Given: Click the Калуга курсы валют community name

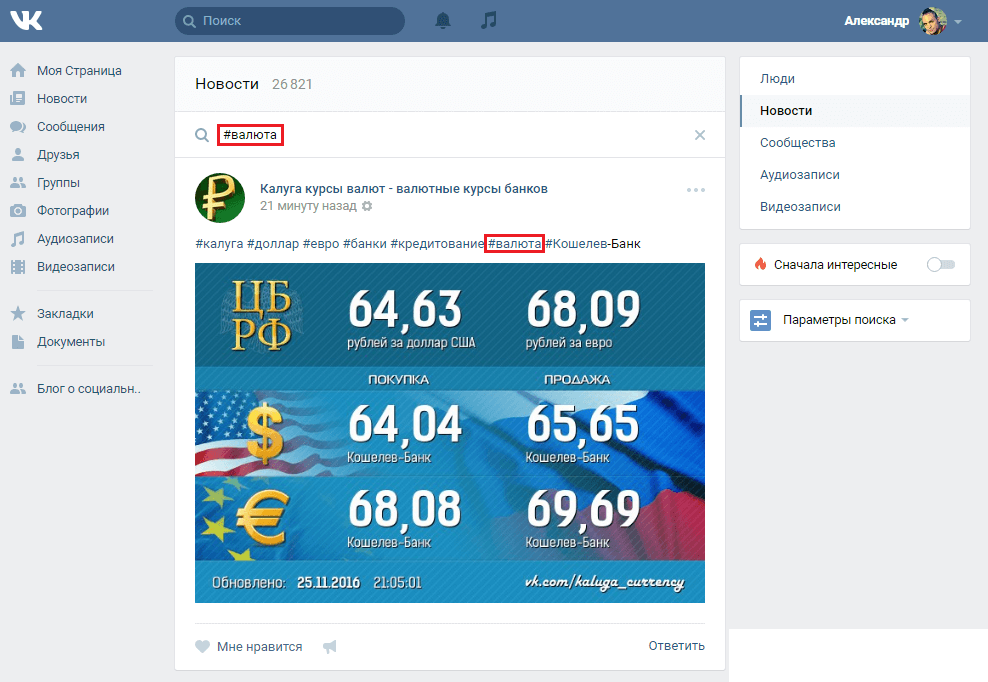Looking at the screenshot, I should coord(404,188).
